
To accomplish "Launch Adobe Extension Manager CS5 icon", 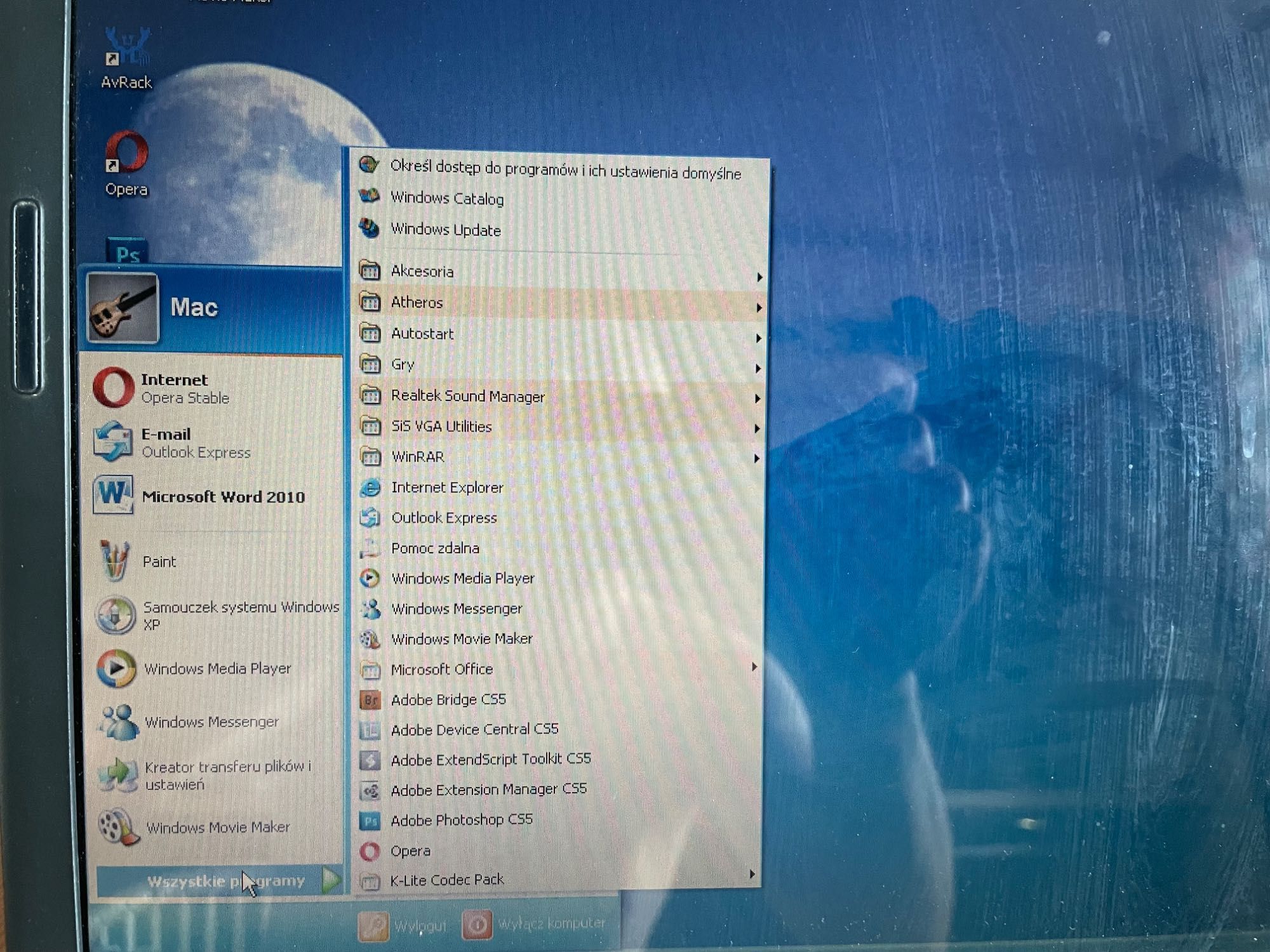I will click(370, 791).
